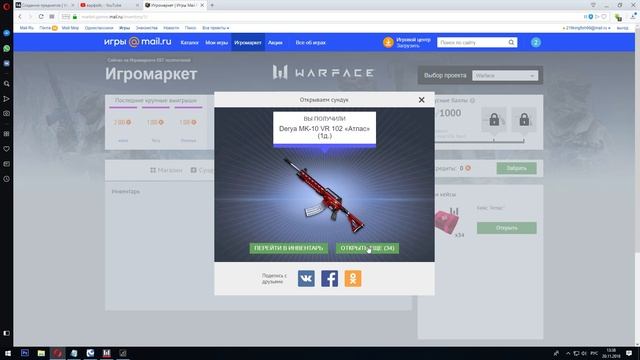Open WhatsApp in Opera sidebar
This screenshot has width=640, height=360.
tap(7, 48)
